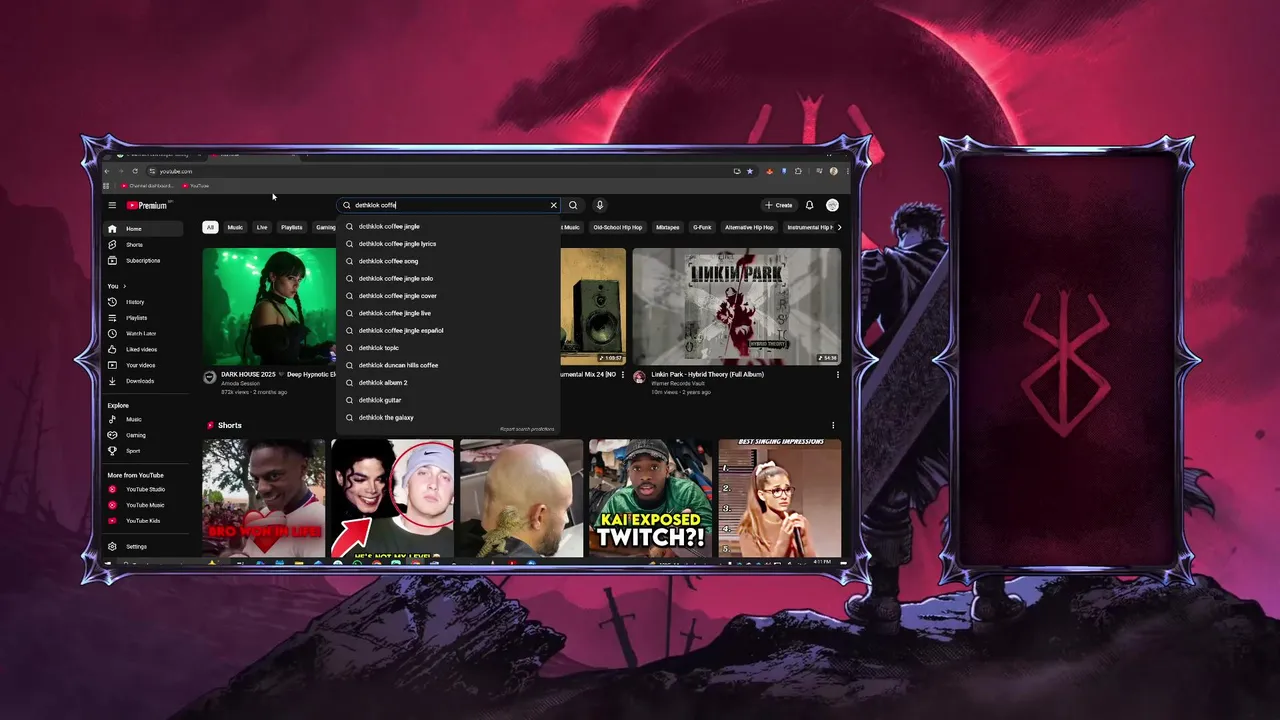Choose suggestion 'dethklok duncan hills coffee'

pos(448,365)
